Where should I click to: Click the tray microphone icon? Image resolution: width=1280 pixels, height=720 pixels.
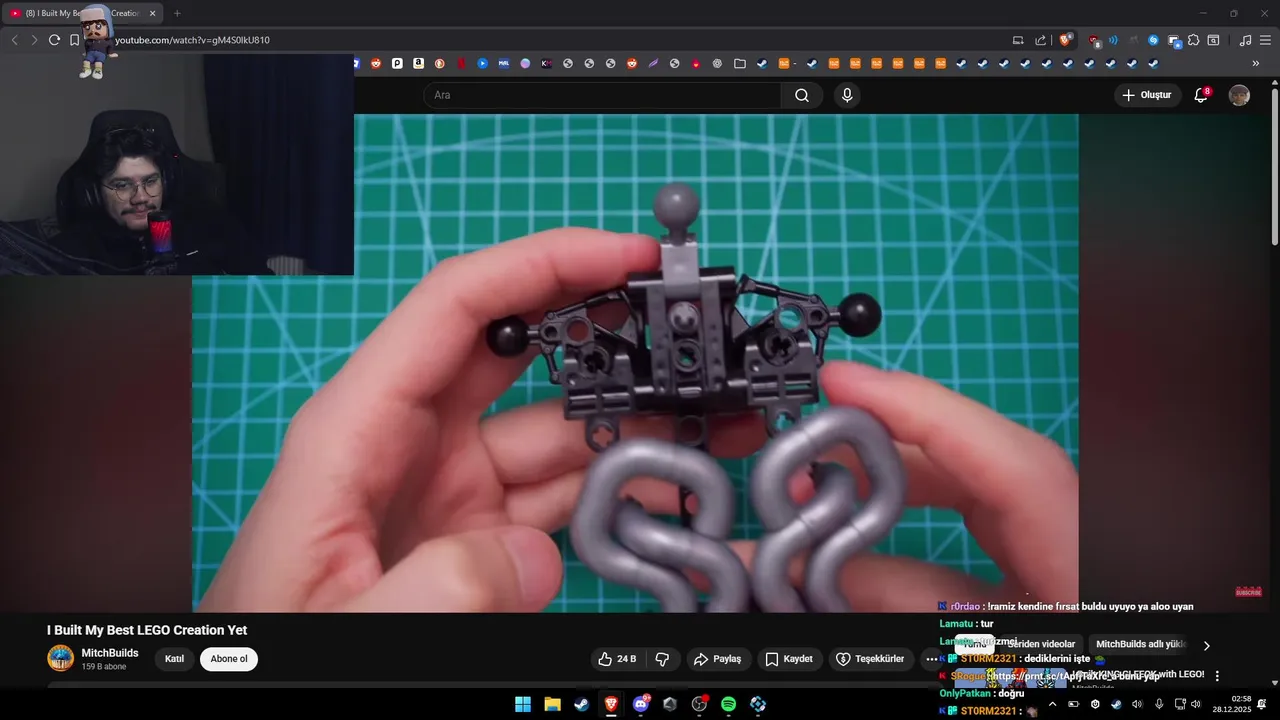click(1159, 704)
